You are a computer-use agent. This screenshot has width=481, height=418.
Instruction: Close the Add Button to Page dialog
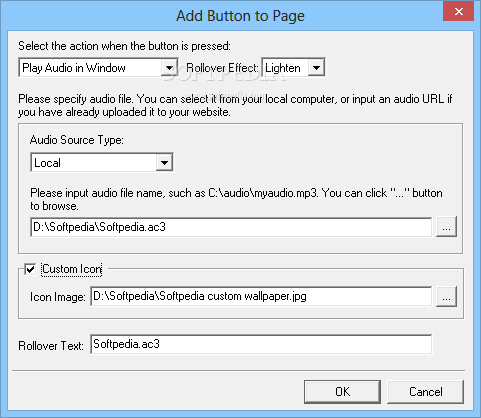coord(459,12)
